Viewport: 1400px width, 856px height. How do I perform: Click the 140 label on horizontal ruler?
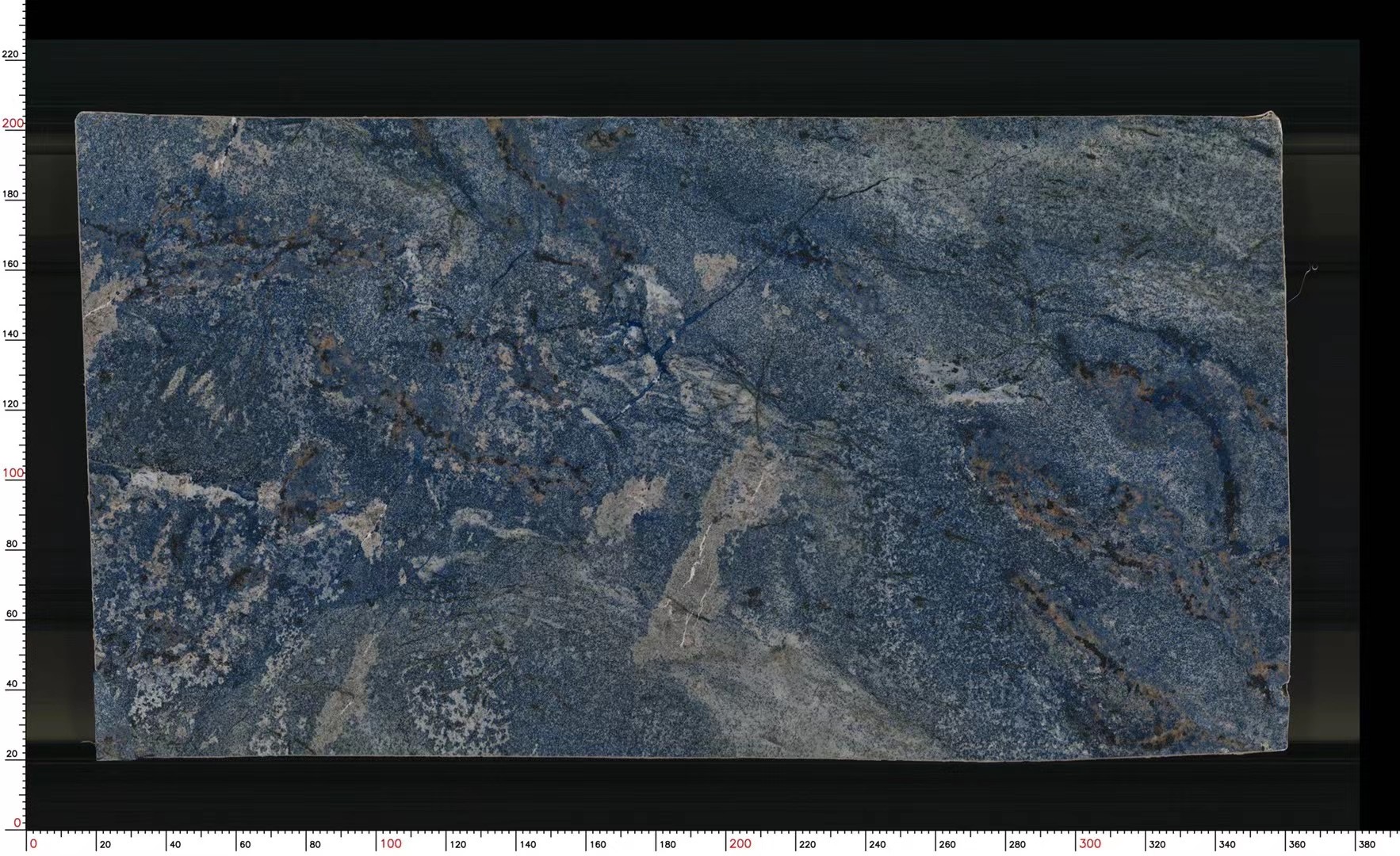click(528, 845)
